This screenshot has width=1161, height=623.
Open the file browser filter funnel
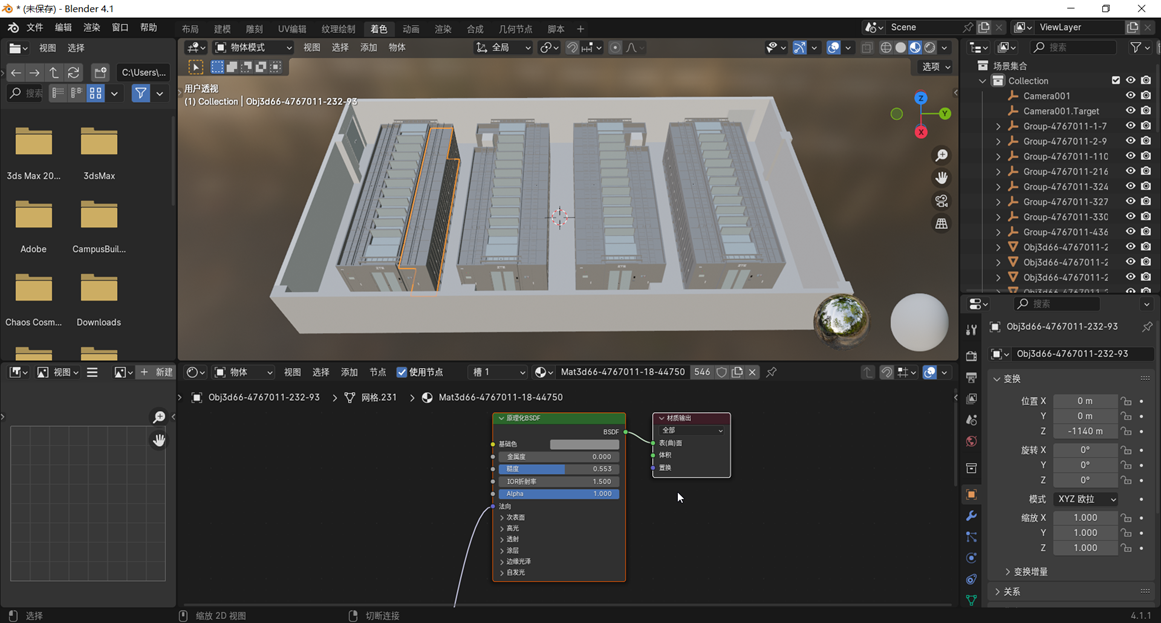click(x=140, y=93)
